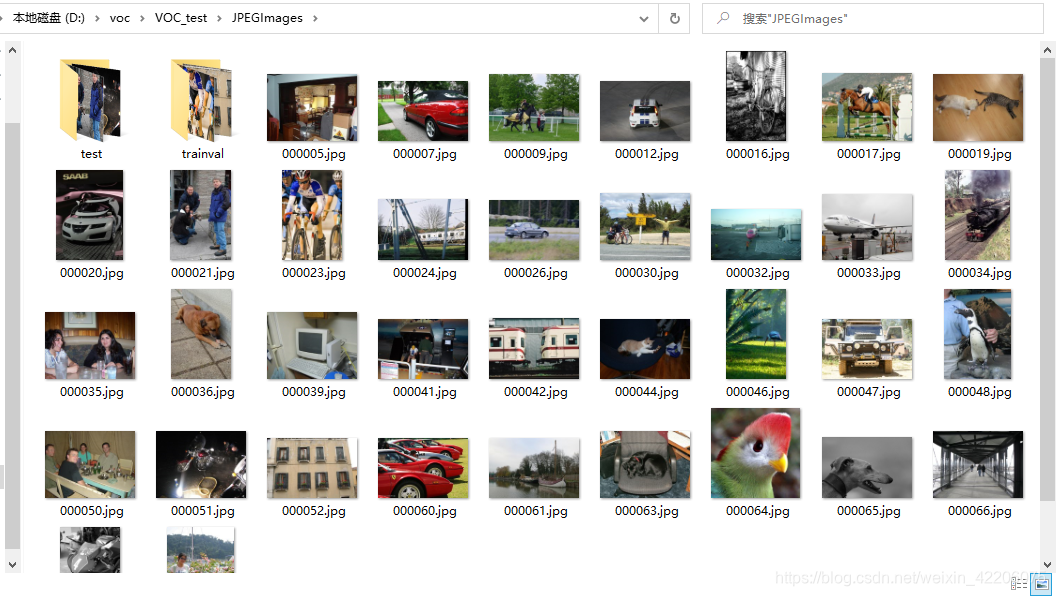Screen dimensions: 1056x596
Task: Select partially visible mountain scenery thumbnail in last row
Action: [x=201, y=550]
